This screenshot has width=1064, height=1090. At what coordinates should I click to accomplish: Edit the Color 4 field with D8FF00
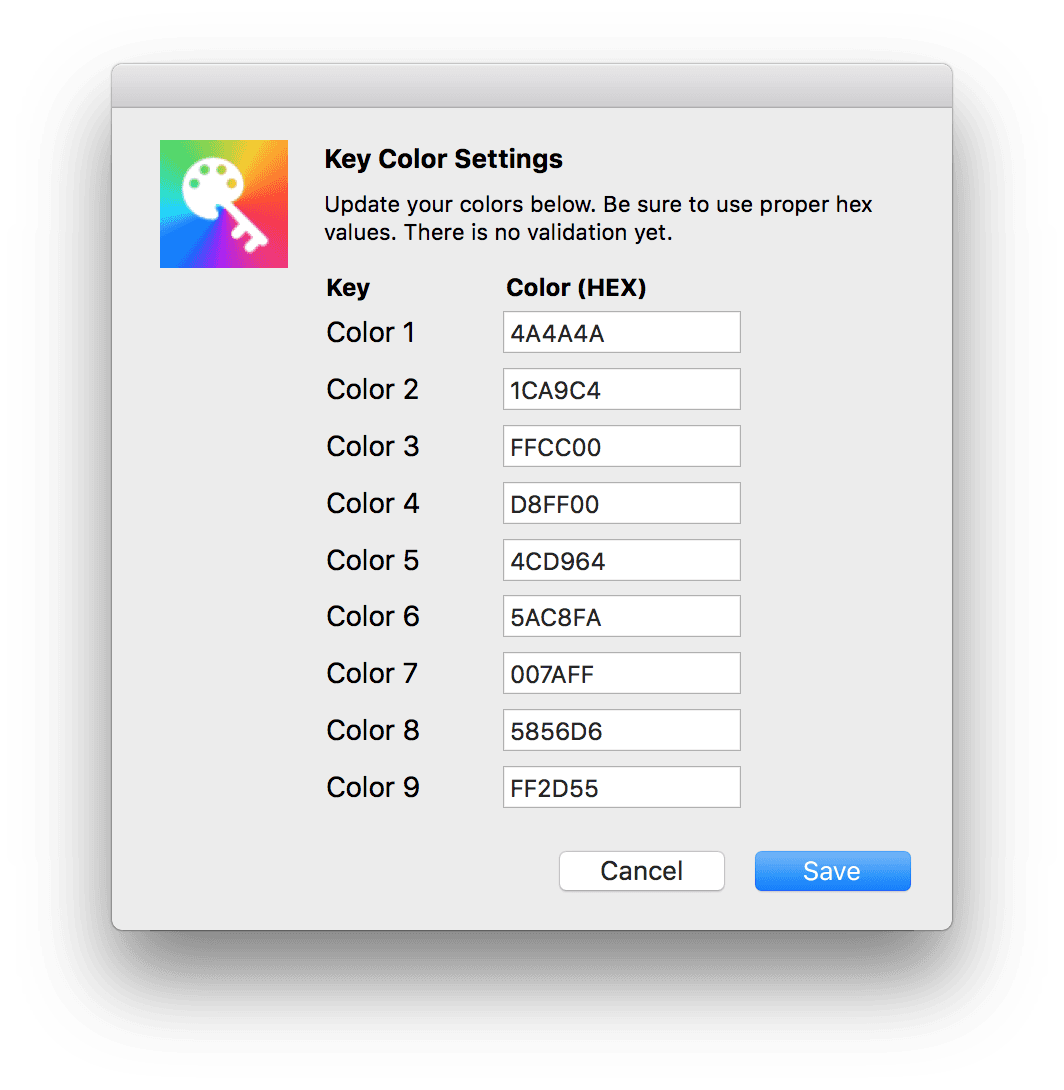(621, 503)
